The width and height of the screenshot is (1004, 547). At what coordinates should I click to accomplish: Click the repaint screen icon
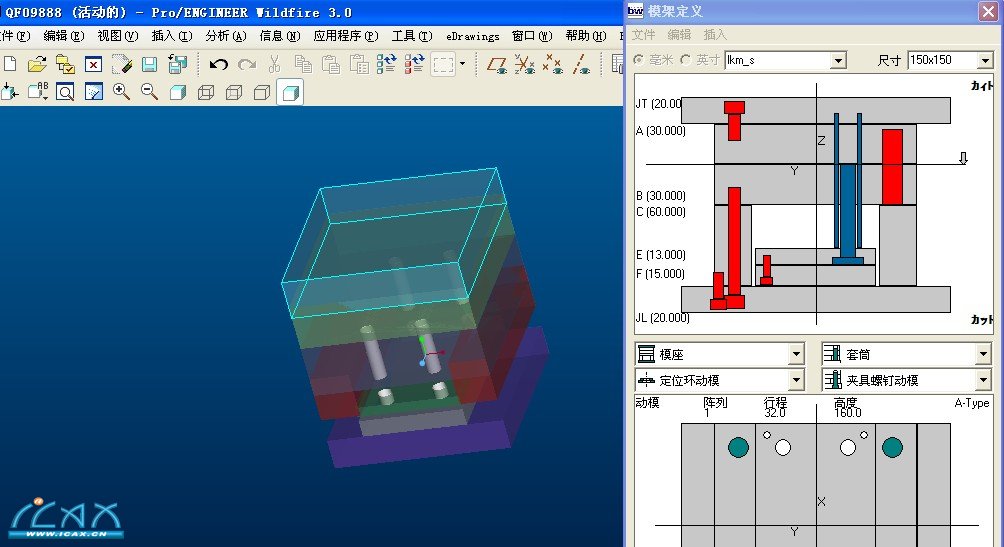[x=93, y=92]
